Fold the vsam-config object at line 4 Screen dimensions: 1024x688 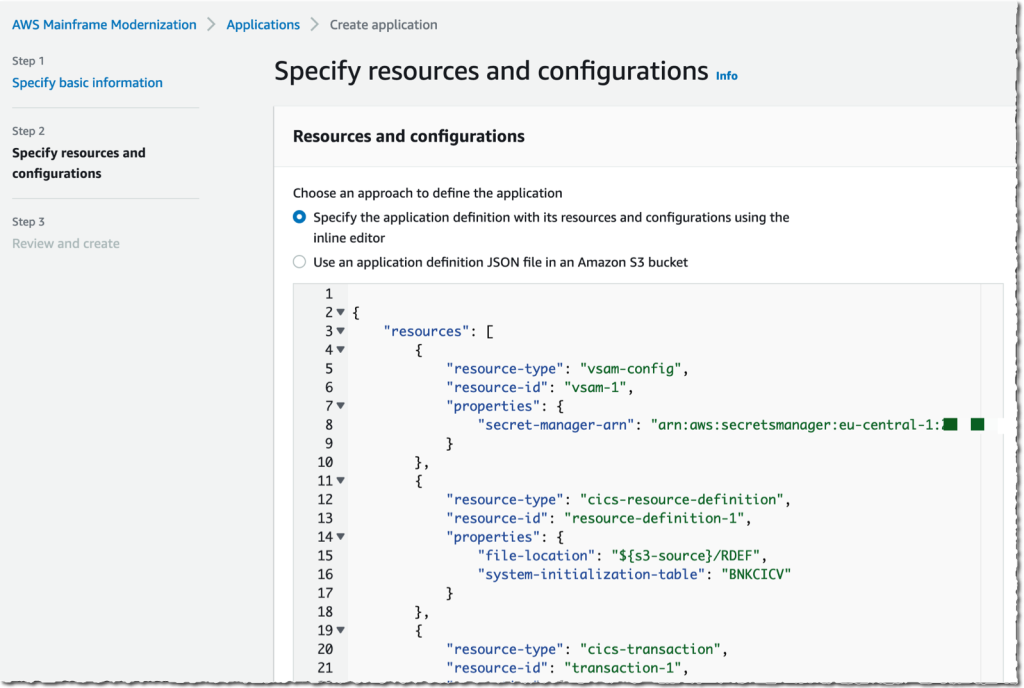click(x=338, y=349)
